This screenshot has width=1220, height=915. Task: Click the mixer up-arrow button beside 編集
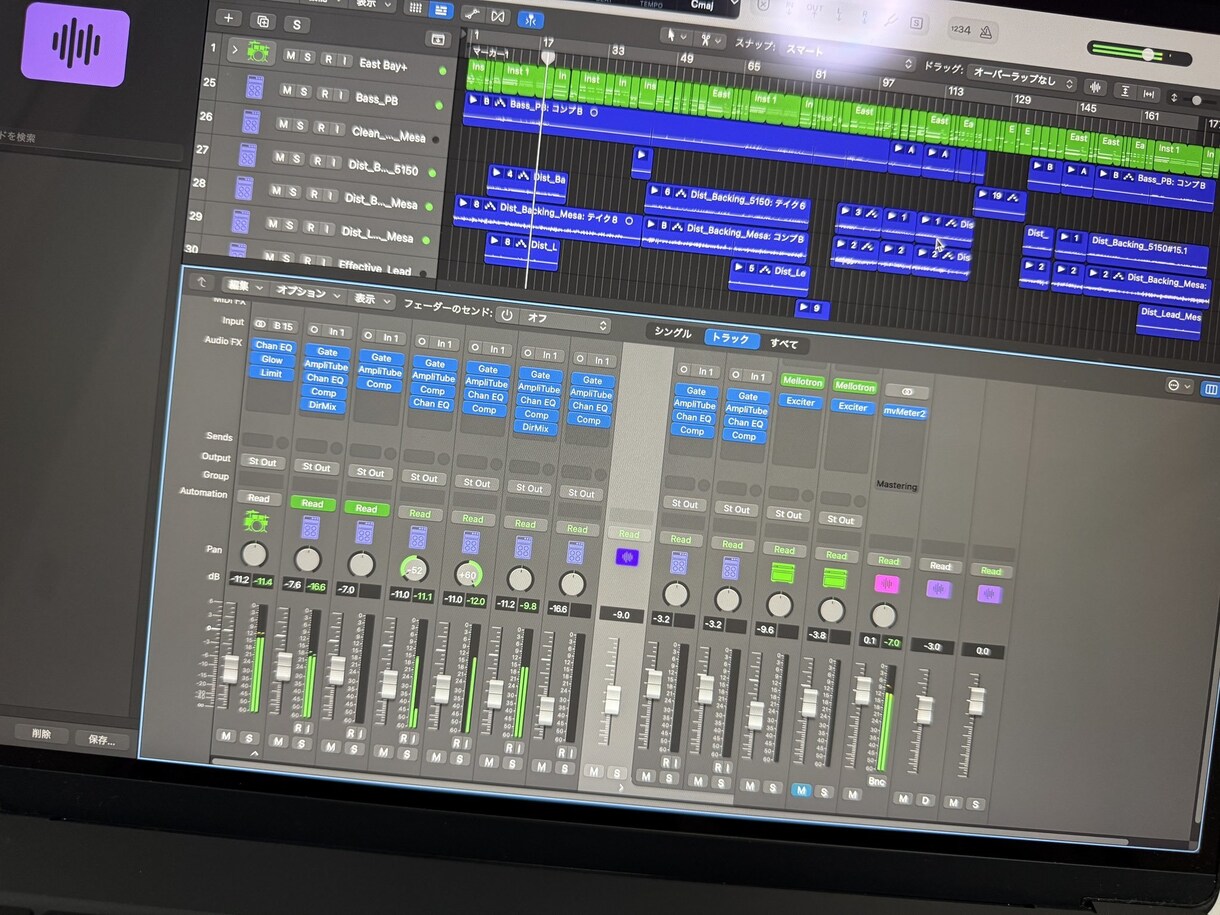201,282
